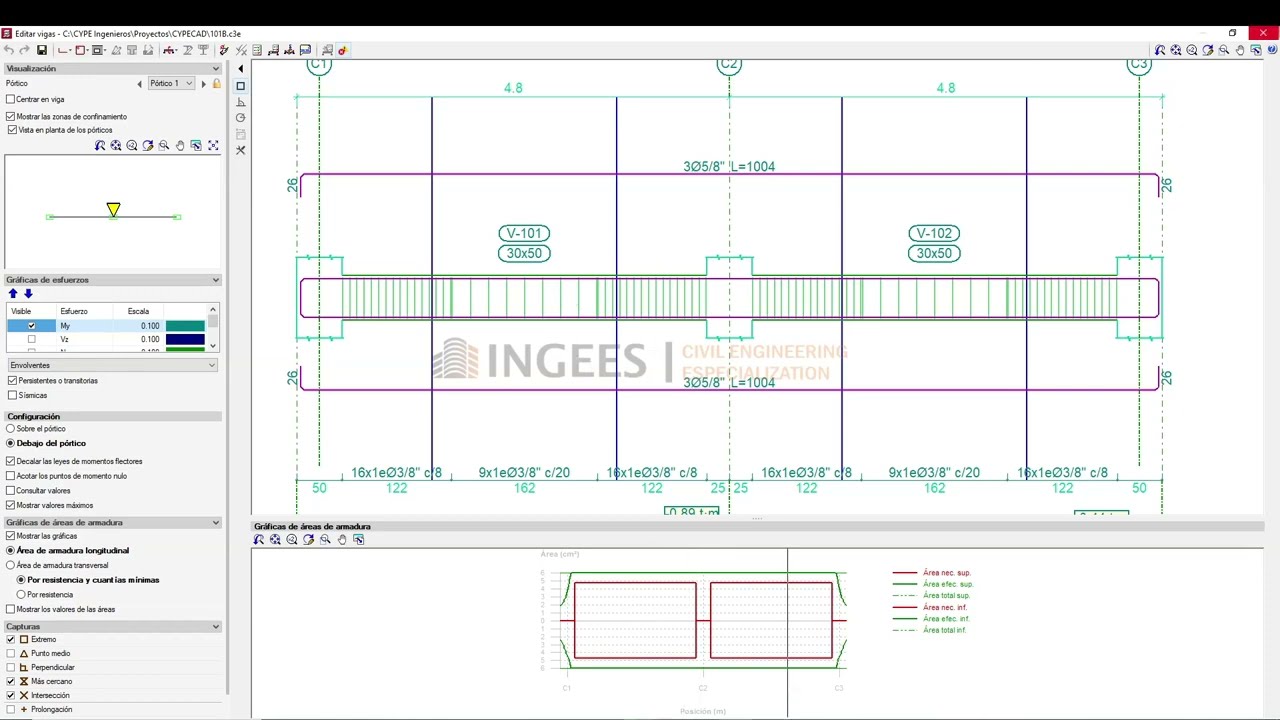This screenshot has height=720, width=1280.
Task: Click the previous zoom icon in the top-right toolbar
Action: (x=1160, y=50)
